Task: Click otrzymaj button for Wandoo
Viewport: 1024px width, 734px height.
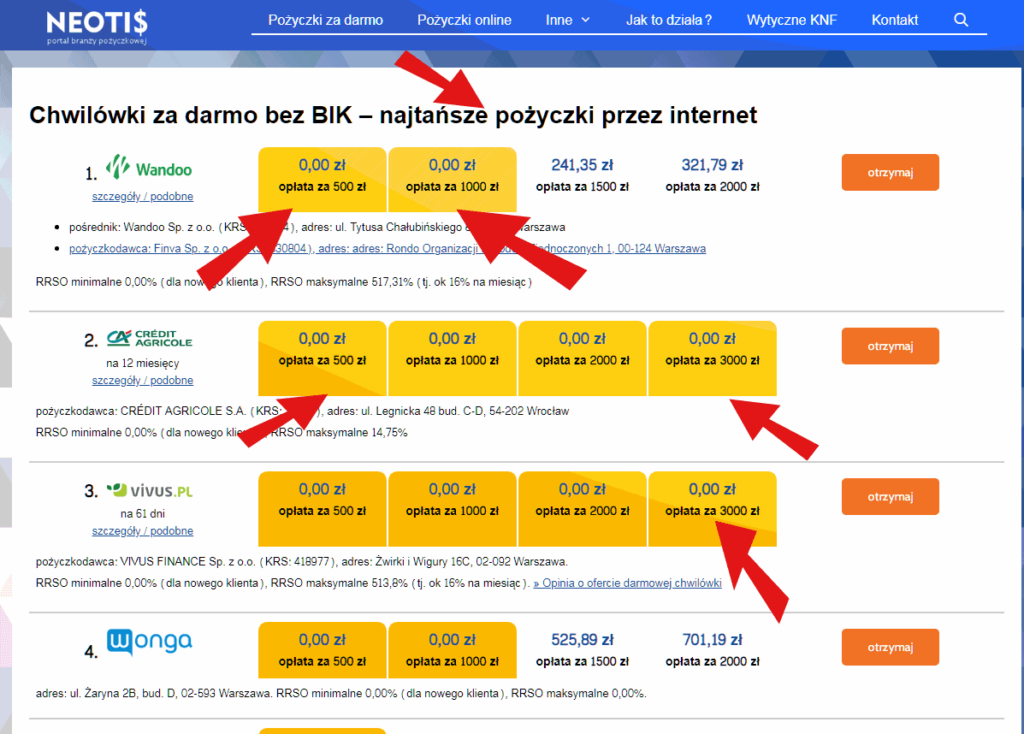Action: click(x=890, y=172)
